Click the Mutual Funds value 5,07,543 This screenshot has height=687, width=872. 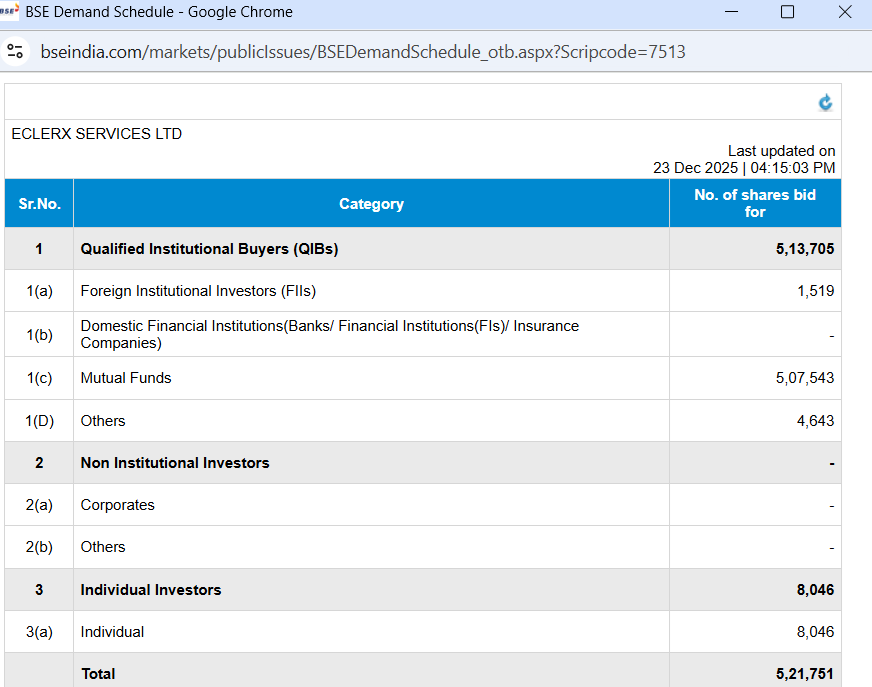(805, 378)
